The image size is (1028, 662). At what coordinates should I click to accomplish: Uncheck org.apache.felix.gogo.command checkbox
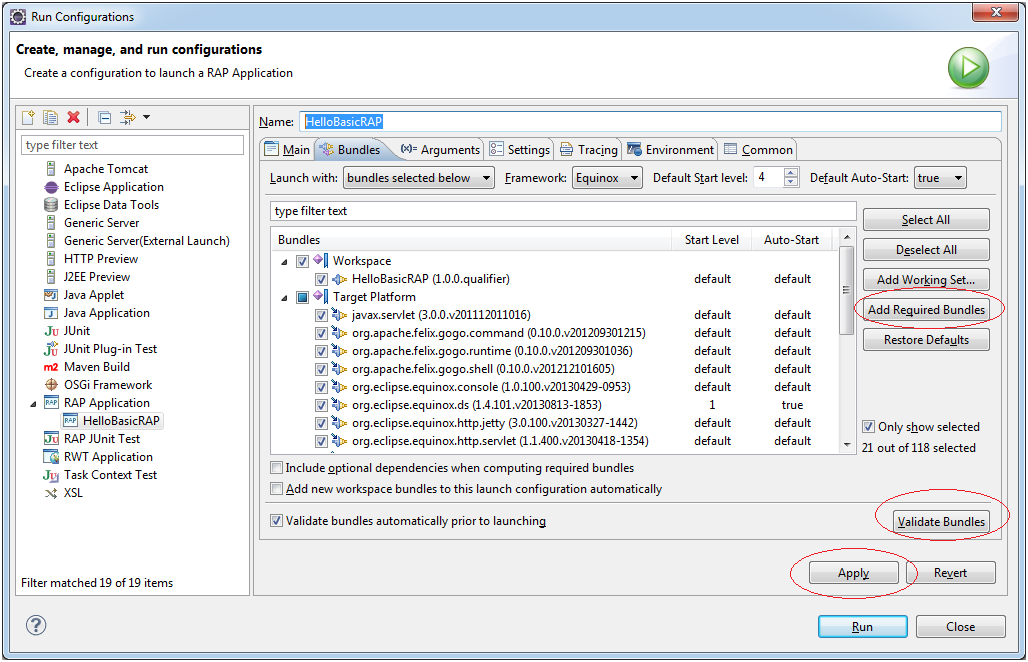321,333
